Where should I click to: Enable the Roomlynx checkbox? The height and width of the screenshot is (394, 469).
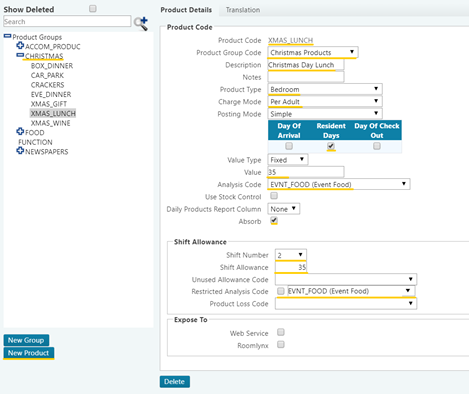(281, 344)
